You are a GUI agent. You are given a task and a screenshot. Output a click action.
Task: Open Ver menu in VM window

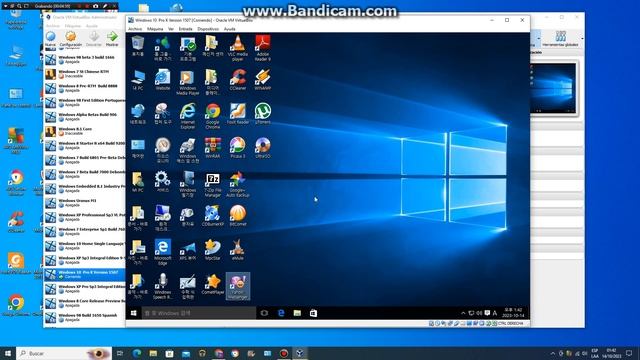coord(171,29)
